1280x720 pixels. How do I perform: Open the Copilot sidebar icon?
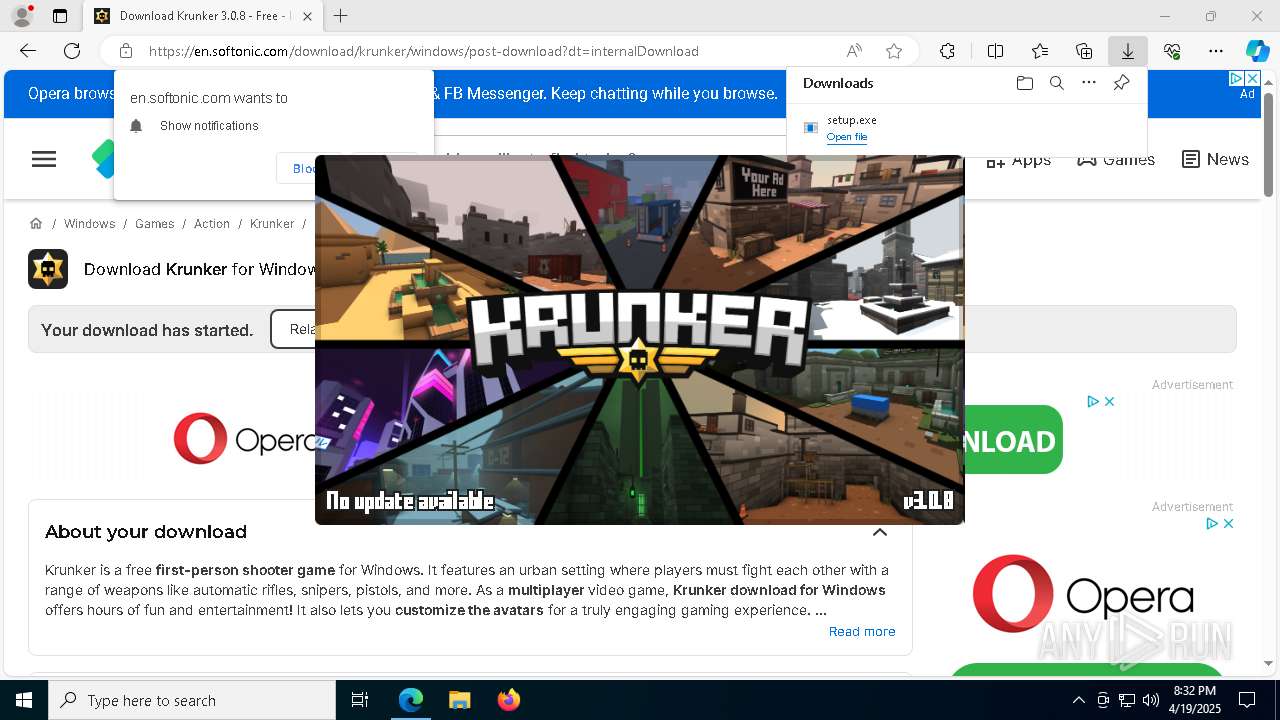(x=1257, y=51)
